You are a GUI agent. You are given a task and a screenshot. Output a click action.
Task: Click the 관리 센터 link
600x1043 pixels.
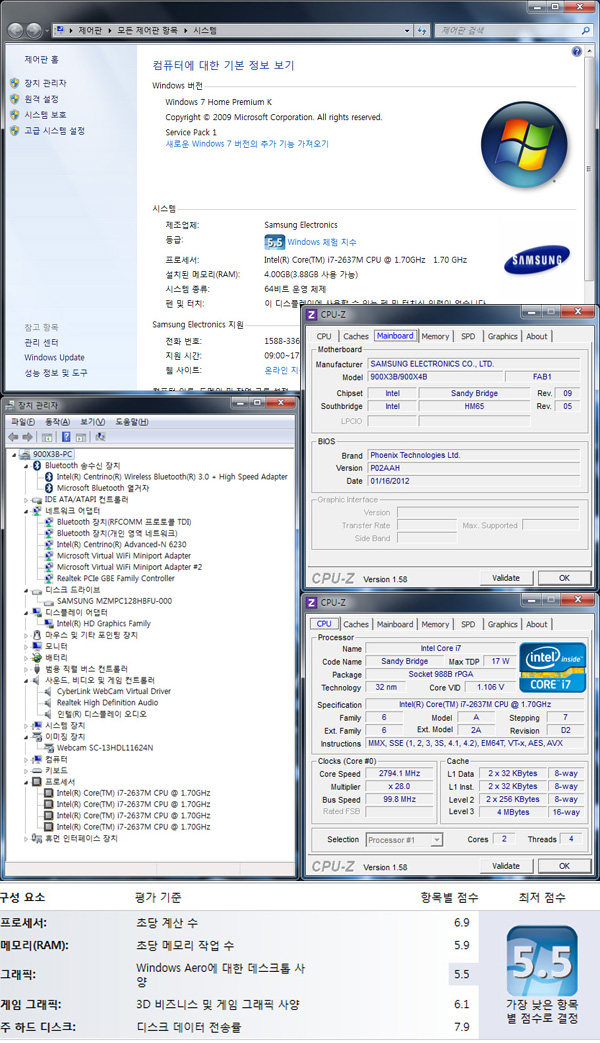coord(41,342)
